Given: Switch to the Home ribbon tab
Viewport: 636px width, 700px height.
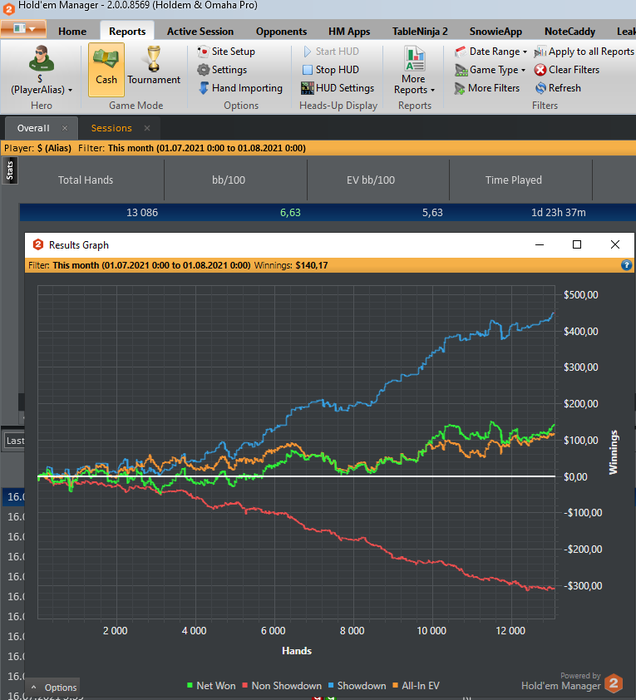Looking at the screenshot, I should pos(72,31).
